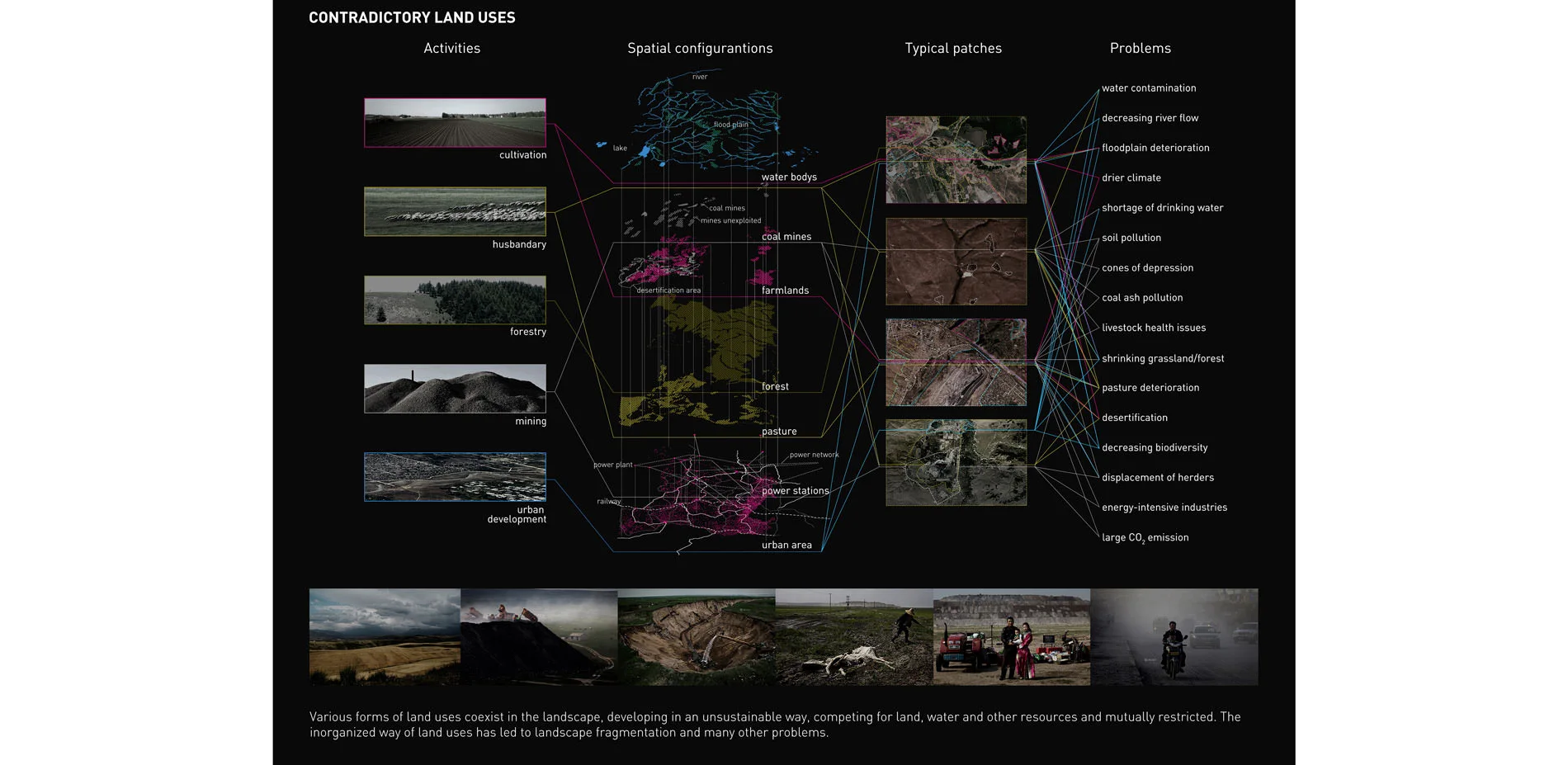Select the urban development aerial photo
Image resolution: width=1568 pixels, height=765 pixels.
(455, 477)
